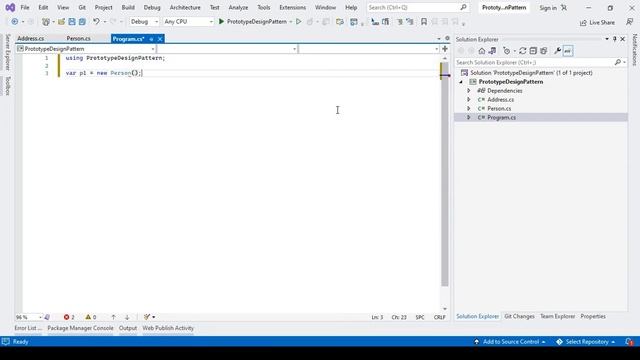
Task: Pin the Solution Explorer panel with auto-hide pin
Action: pos(615,39)
